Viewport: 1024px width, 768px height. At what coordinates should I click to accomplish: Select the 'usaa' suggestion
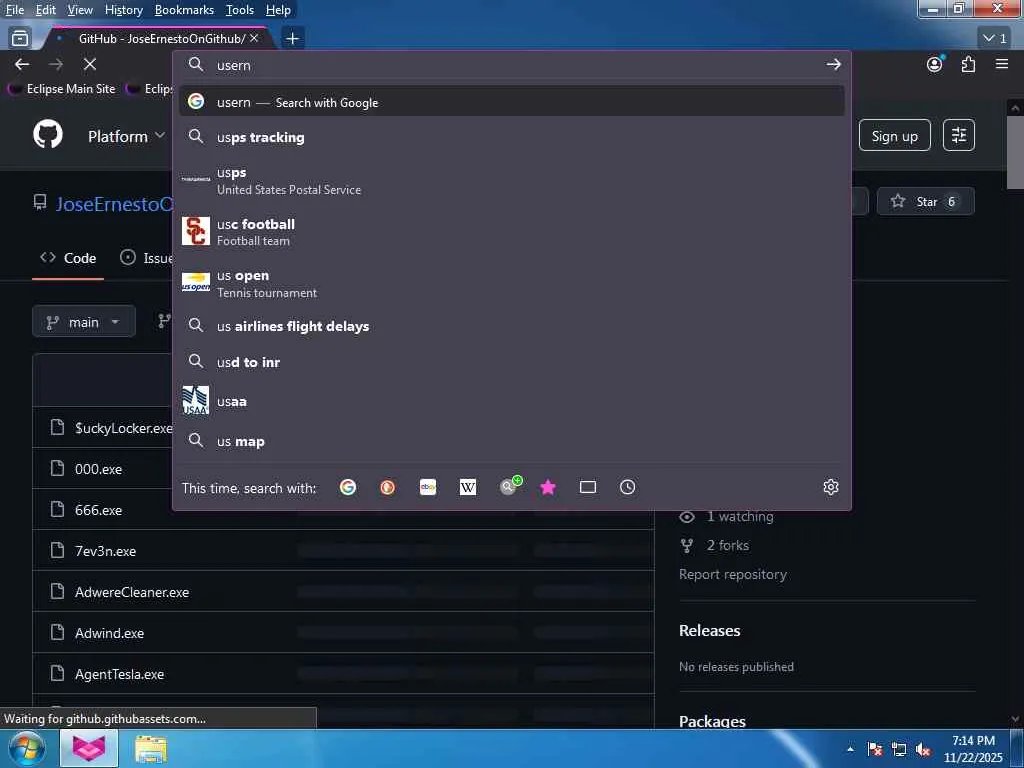(x=512, y=401)
